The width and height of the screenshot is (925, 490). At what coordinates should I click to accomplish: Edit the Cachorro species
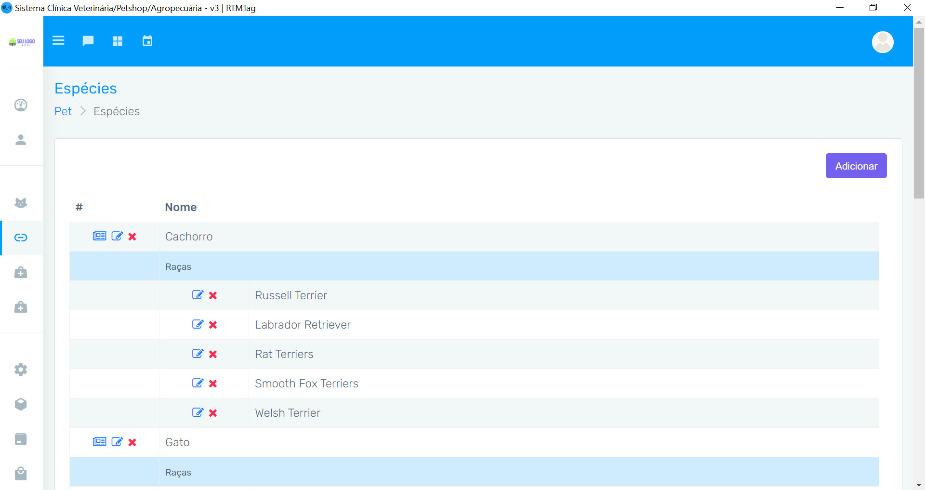point(117,237)
